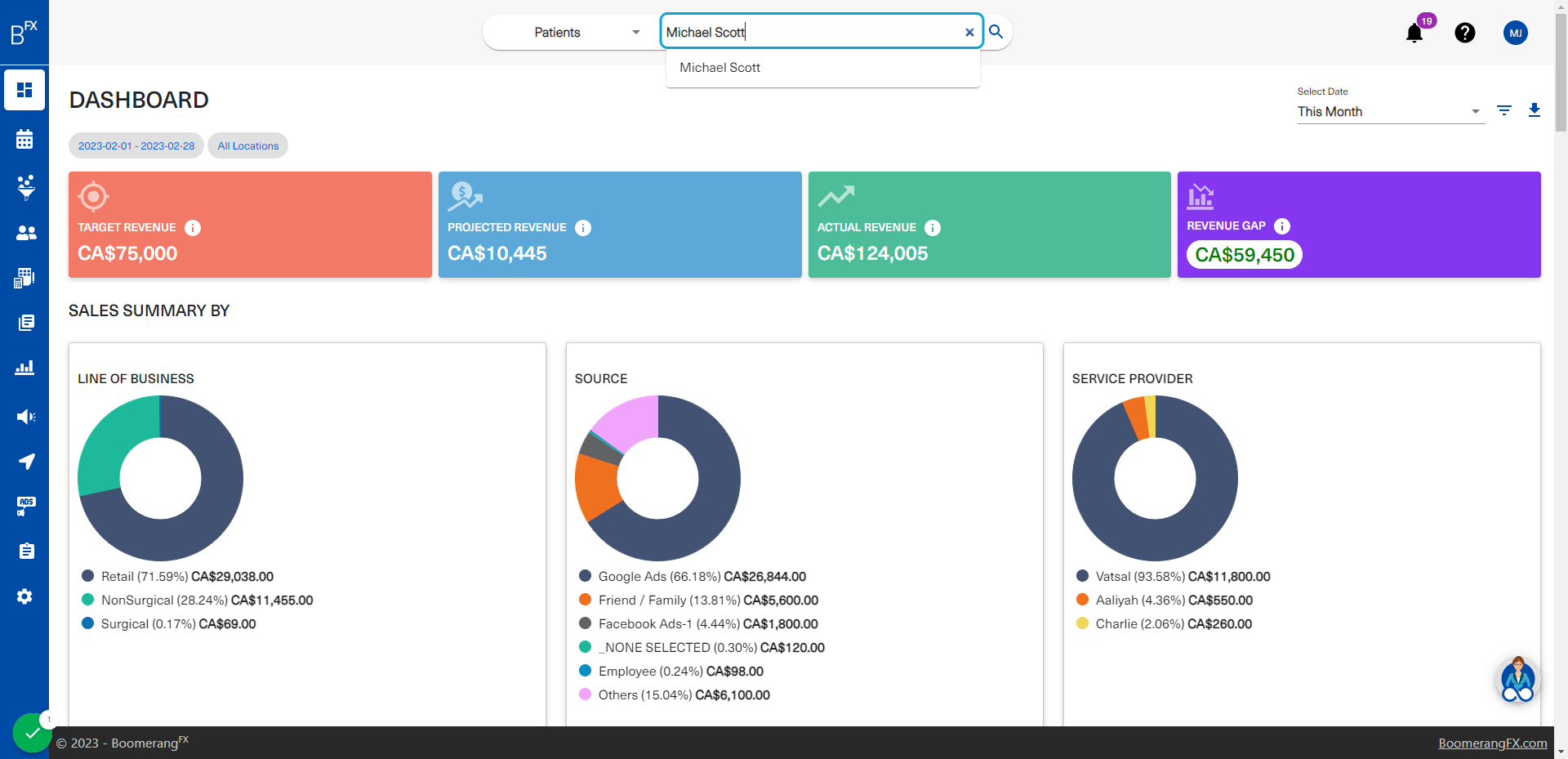The height and width of the screenshot is (759, 1568).
Task: Open the help question mark icon
Action: [x=1465, y=33]
